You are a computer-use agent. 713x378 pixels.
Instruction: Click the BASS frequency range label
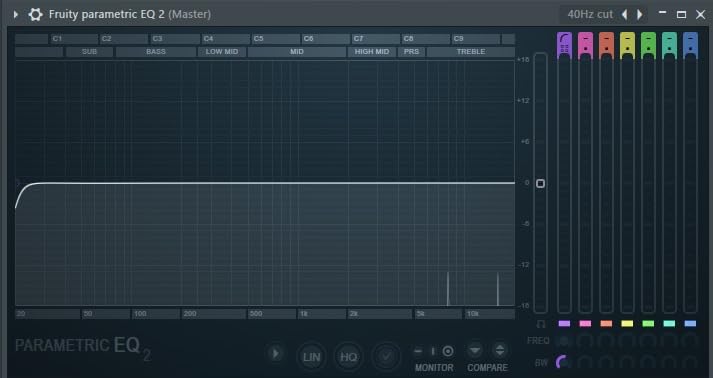coord(156,52)
